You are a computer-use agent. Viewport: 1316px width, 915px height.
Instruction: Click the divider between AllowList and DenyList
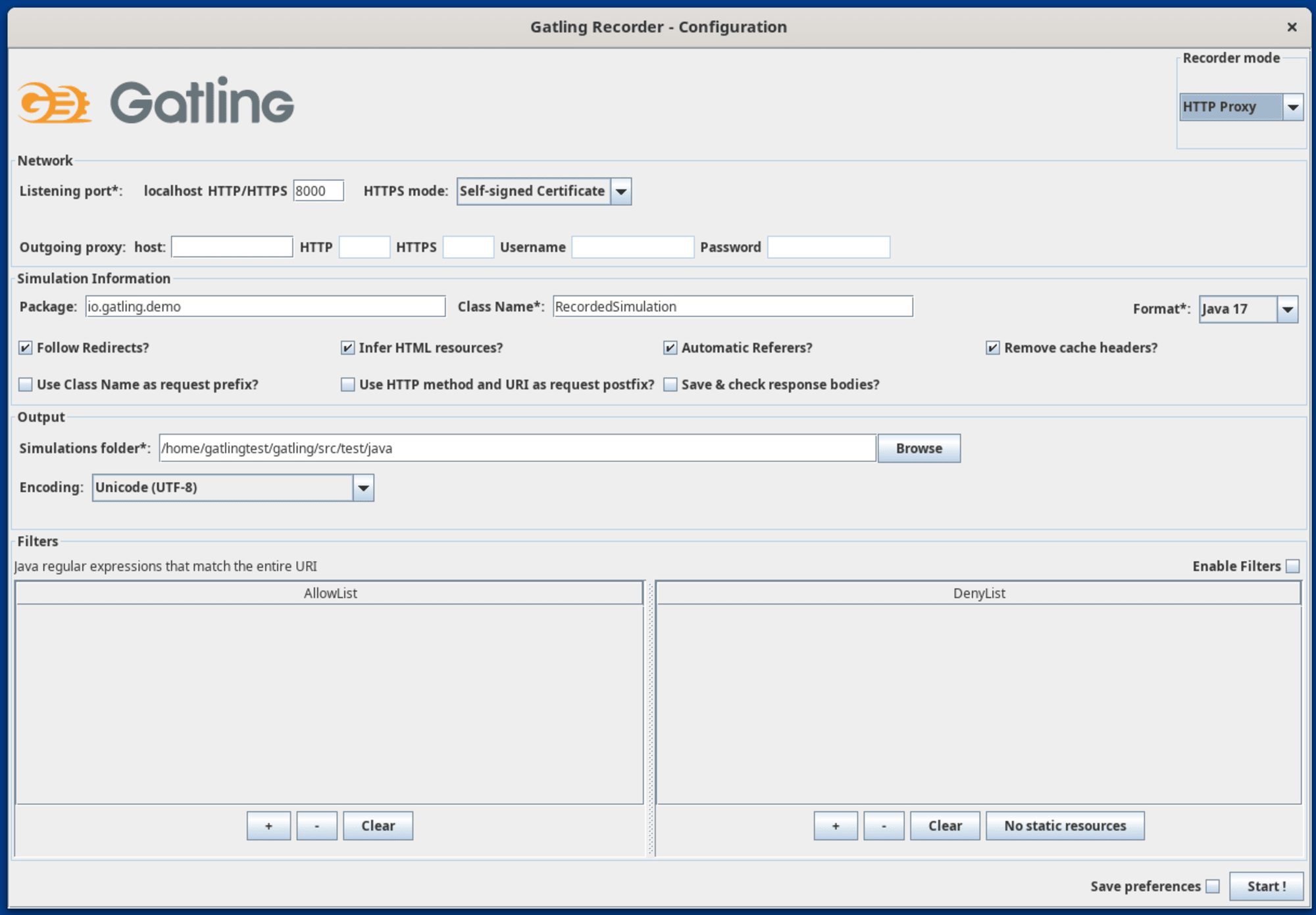(x=651, y=718)
